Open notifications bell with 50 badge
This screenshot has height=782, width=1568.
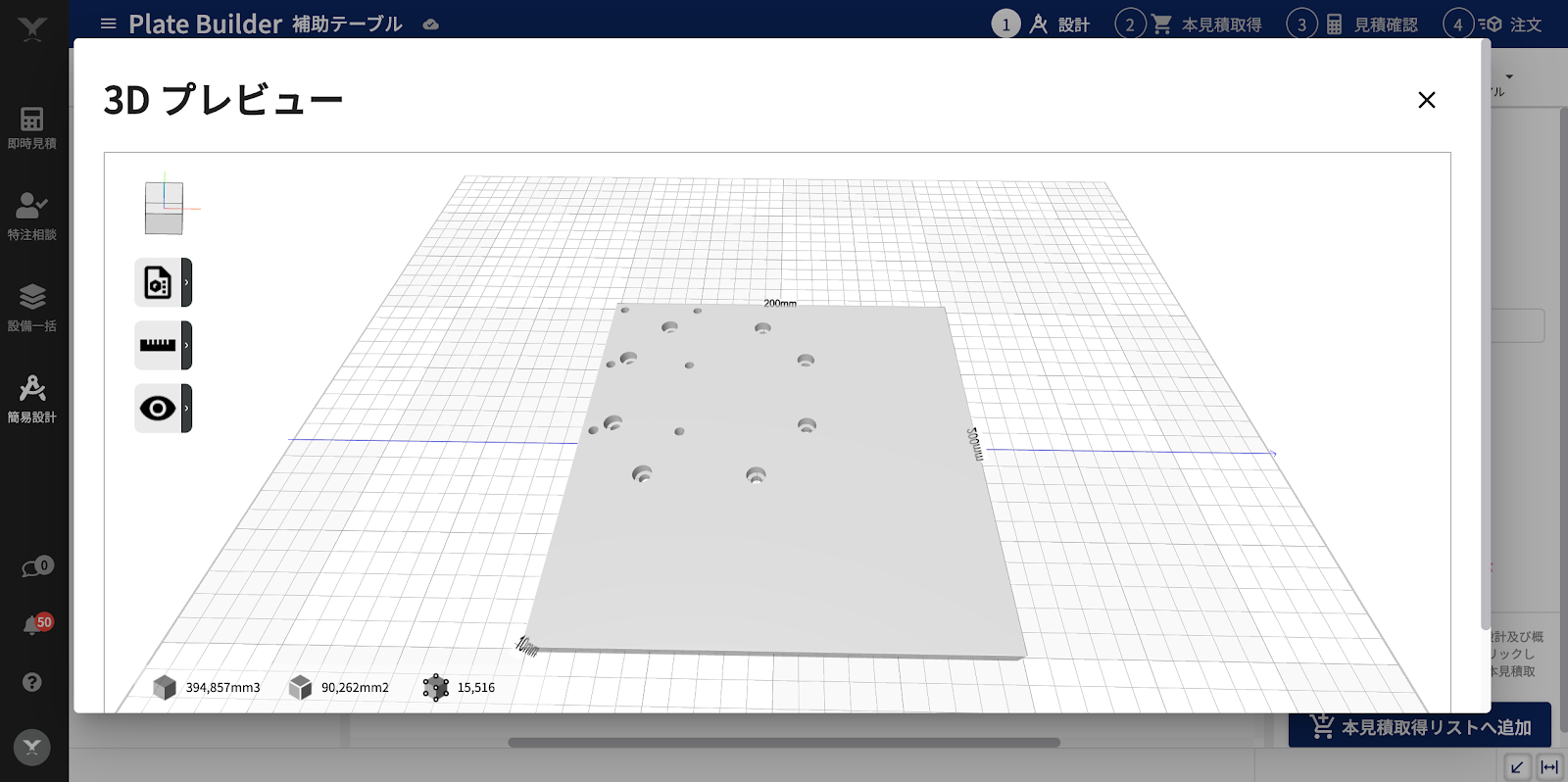point(37,624)
